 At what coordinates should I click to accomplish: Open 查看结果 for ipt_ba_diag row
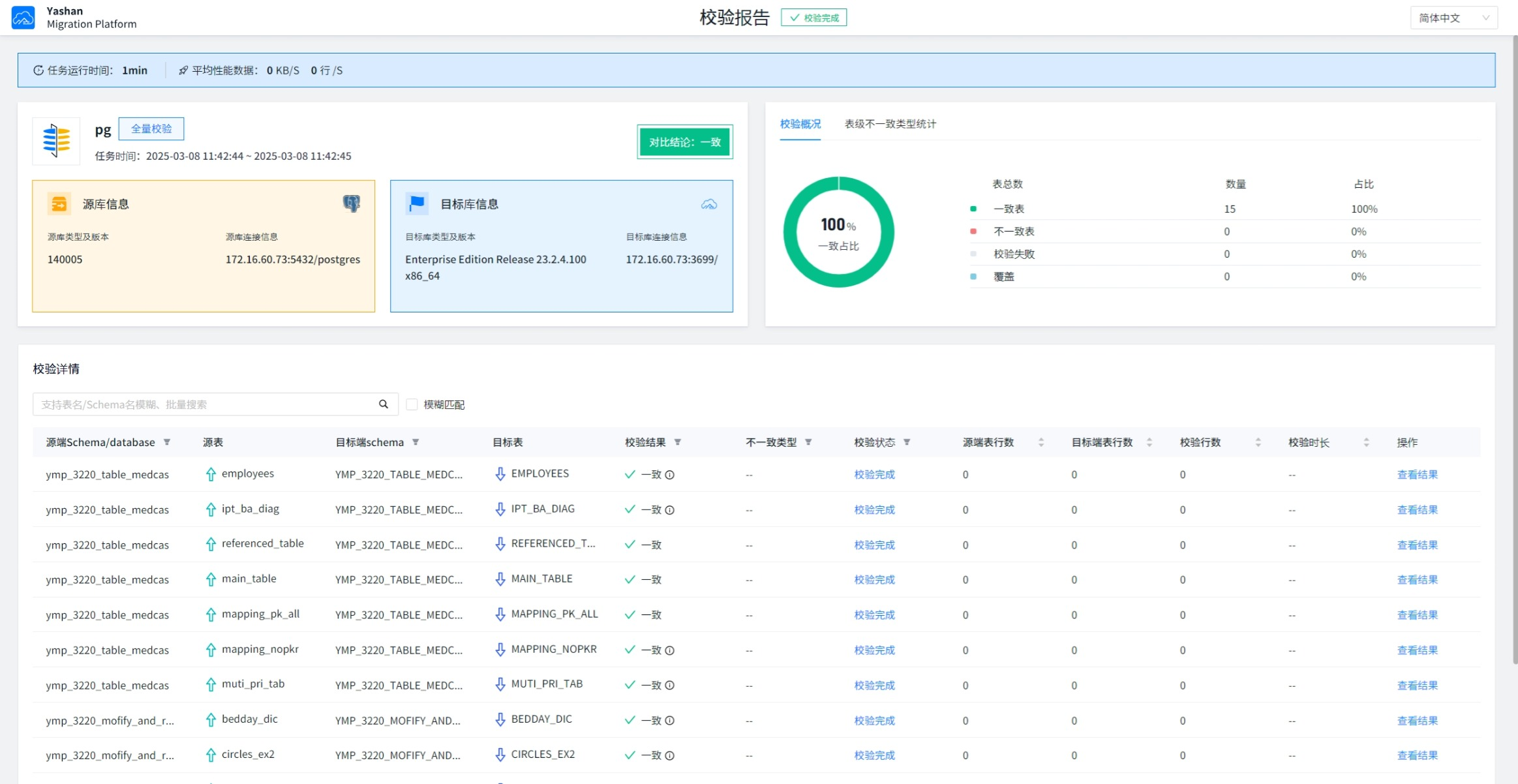coord(1418,510)
